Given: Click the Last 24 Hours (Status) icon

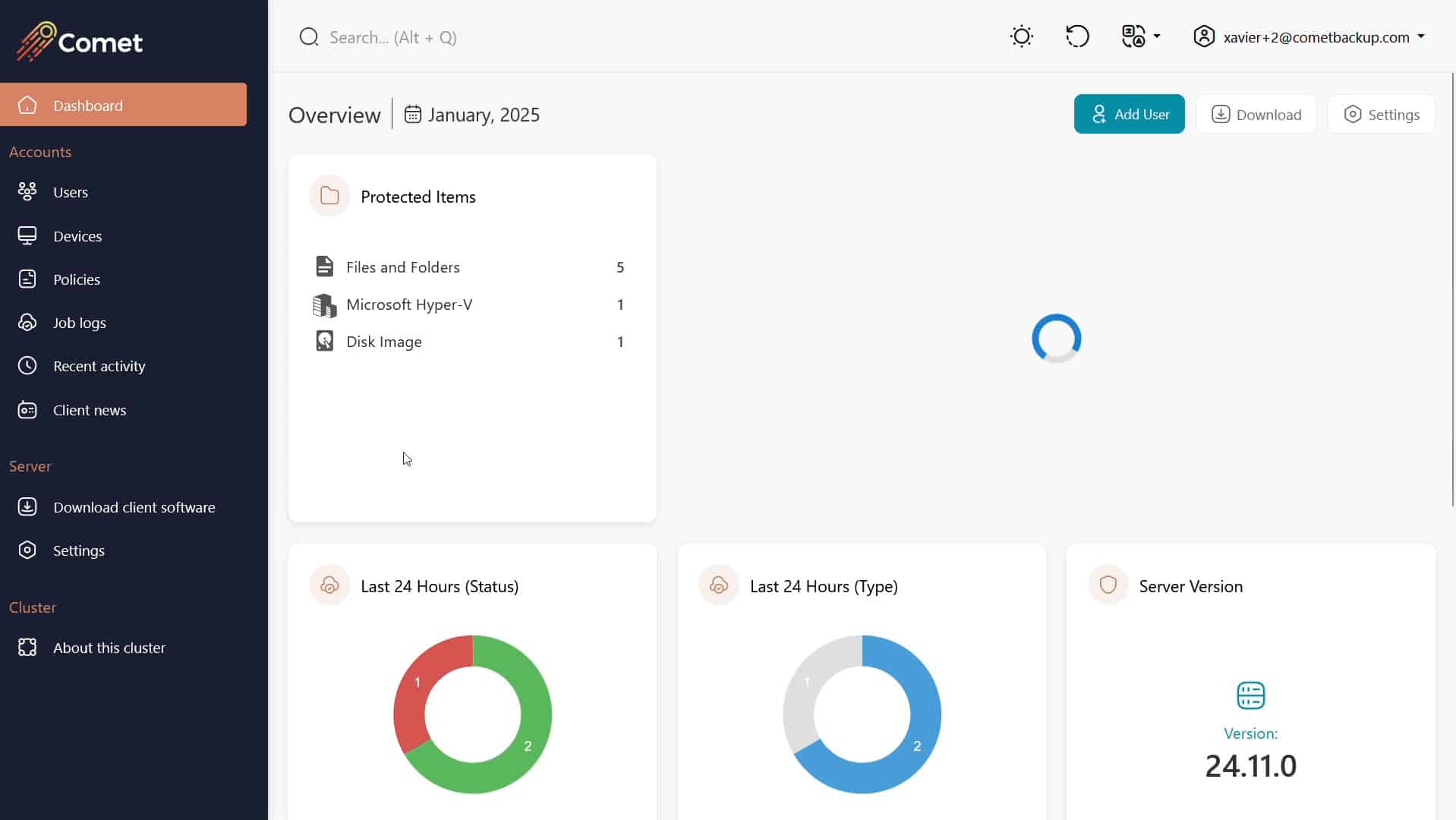Looking at the screenshot, I should click(x=329, y=585).
